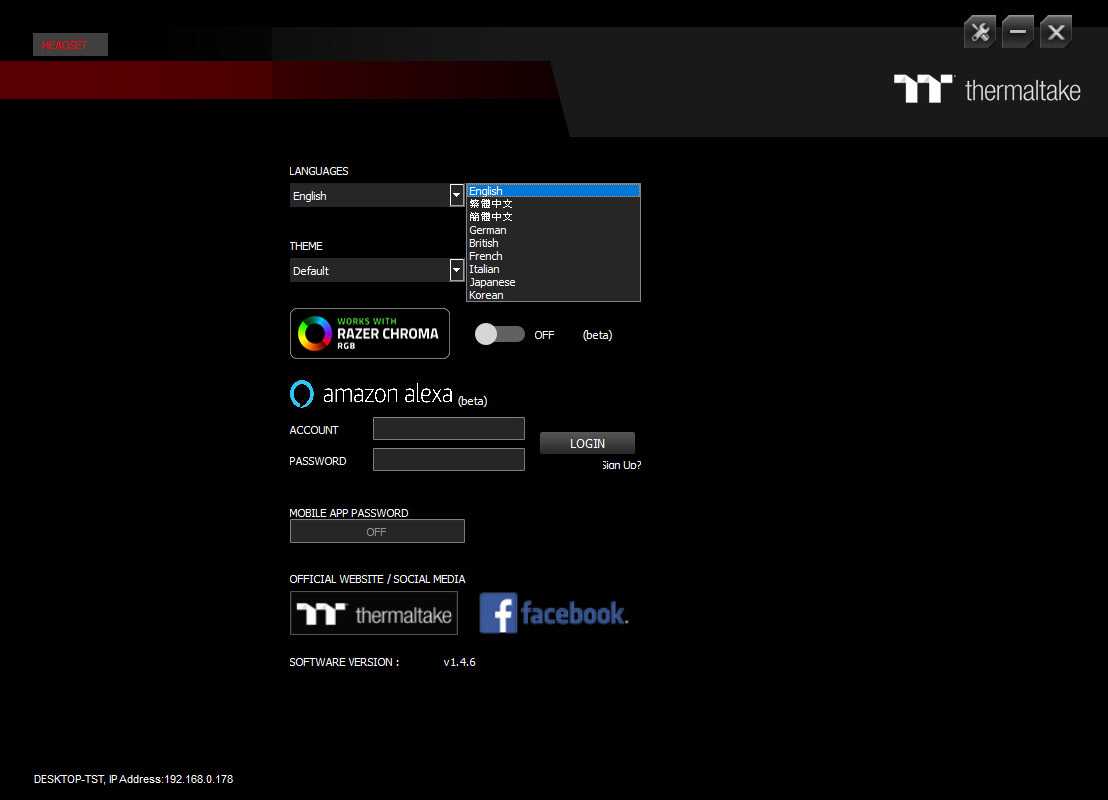Choose Japanese in the language list
Screen dimensions: 1108x800
[492, 282]
